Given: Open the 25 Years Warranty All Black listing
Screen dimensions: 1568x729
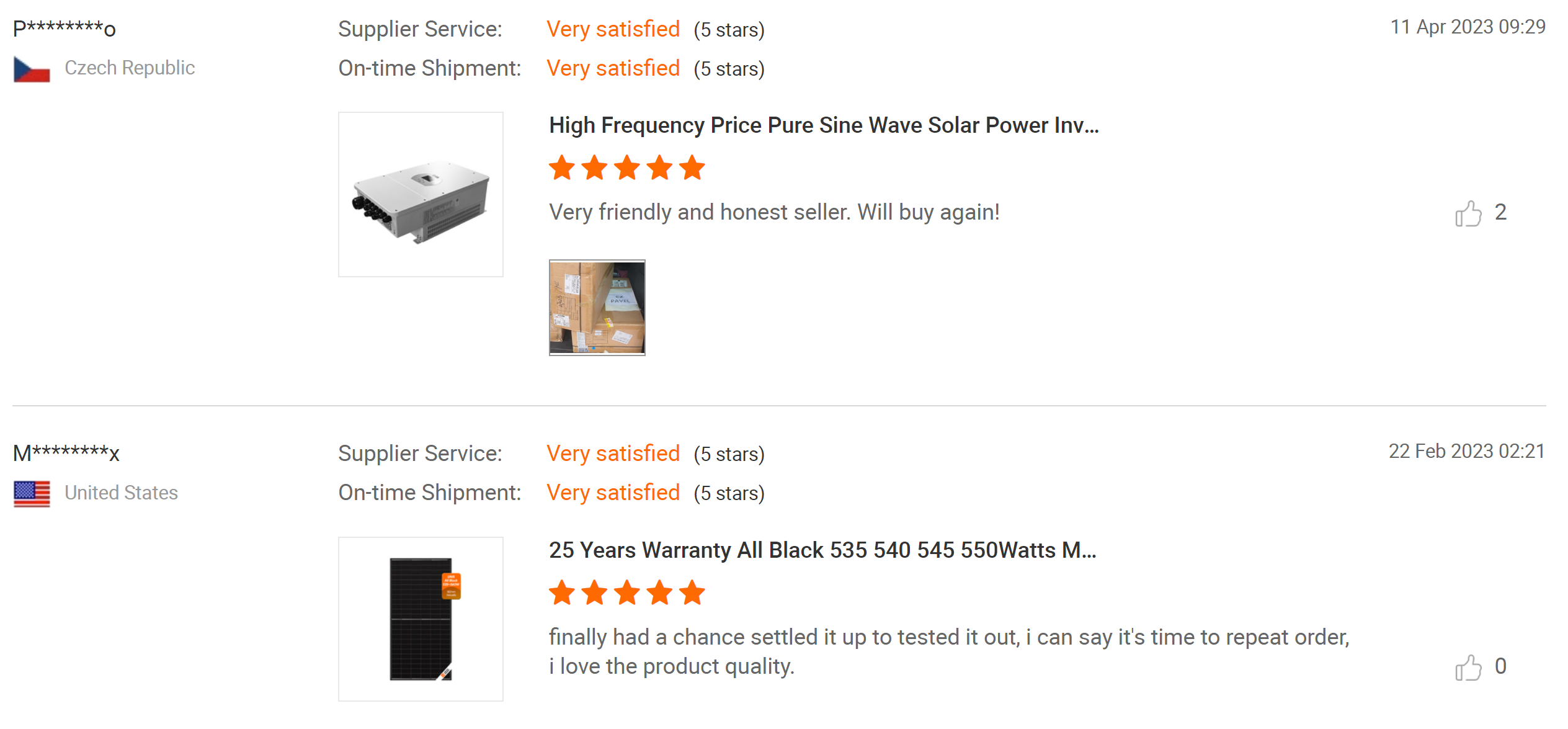Looking at the screenshot, I should 822,550.
